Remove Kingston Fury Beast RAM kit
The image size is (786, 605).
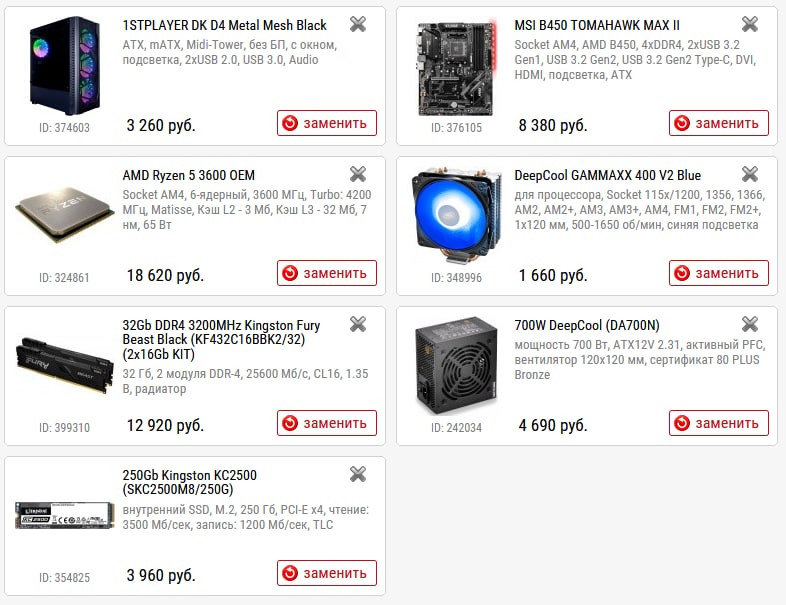tap(358, 324)
